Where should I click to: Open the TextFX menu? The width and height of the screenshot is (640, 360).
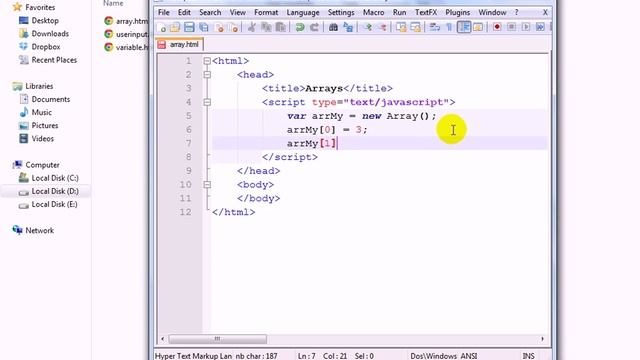[426, 13]
